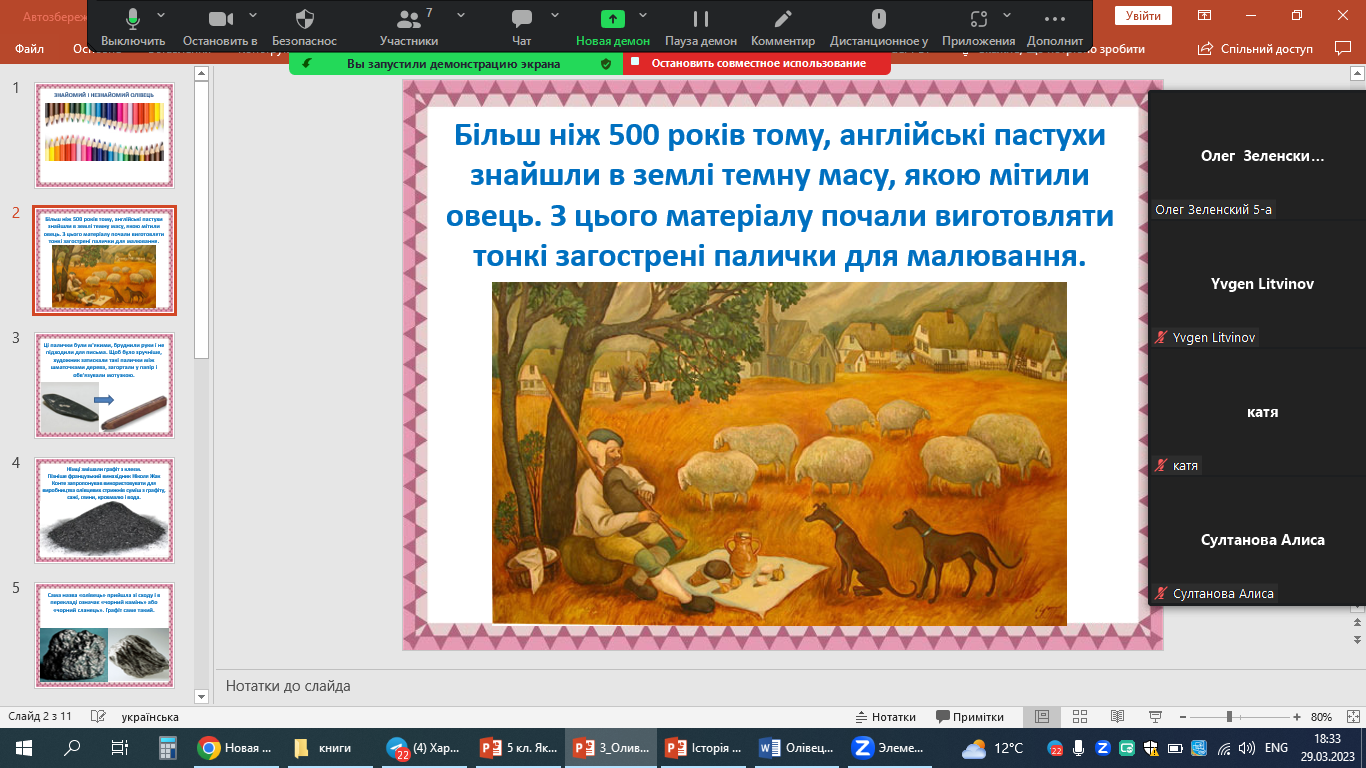Open remote control mouse option
The width and height of the screenshot is (1366, 768).
point(879,26)
